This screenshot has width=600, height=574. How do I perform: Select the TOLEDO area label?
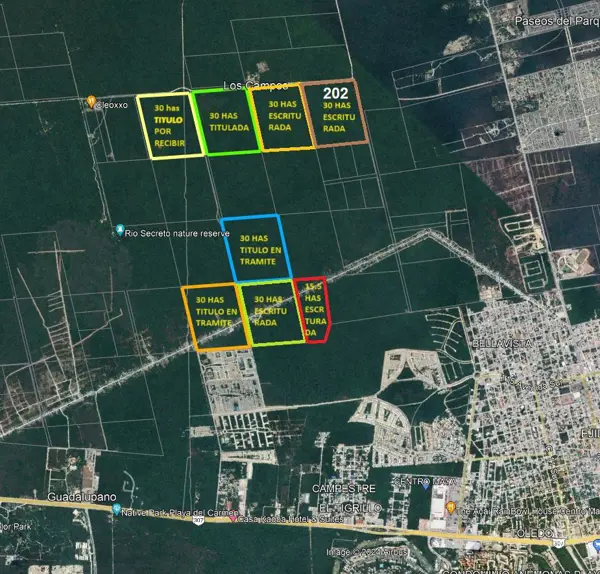click(533, 533)
